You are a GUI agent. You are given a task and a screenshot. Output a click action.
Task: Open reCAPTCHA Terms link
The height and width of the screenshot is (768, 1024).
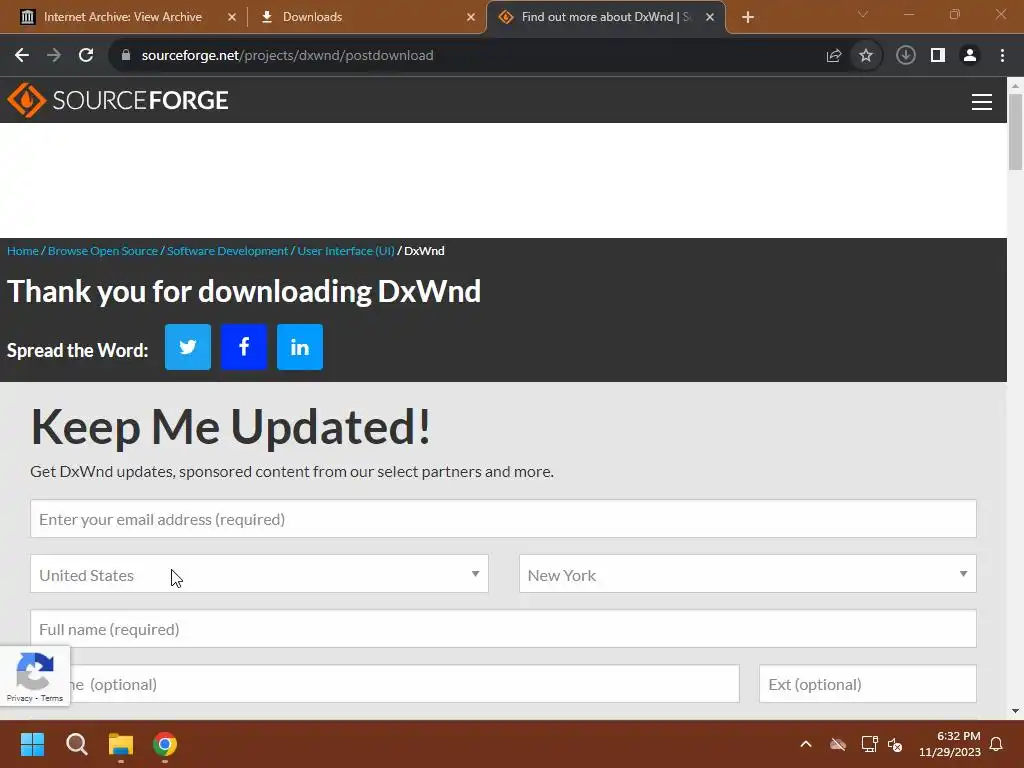coord(52,698)
